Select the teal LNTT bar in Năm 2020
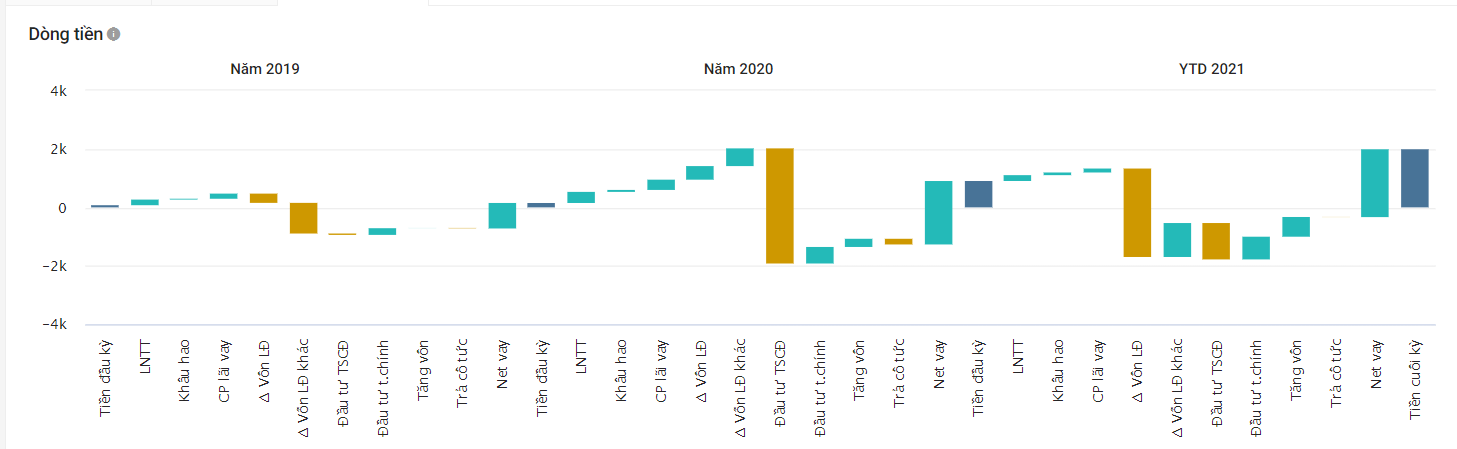Viewport: 1457px width, 449px height. 581,197
